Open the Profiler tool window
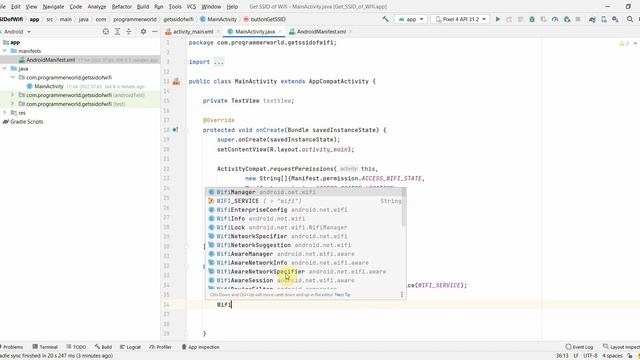The height and width of the screenshot is (360, 640). pyautogui.click(x=160, y=347)
